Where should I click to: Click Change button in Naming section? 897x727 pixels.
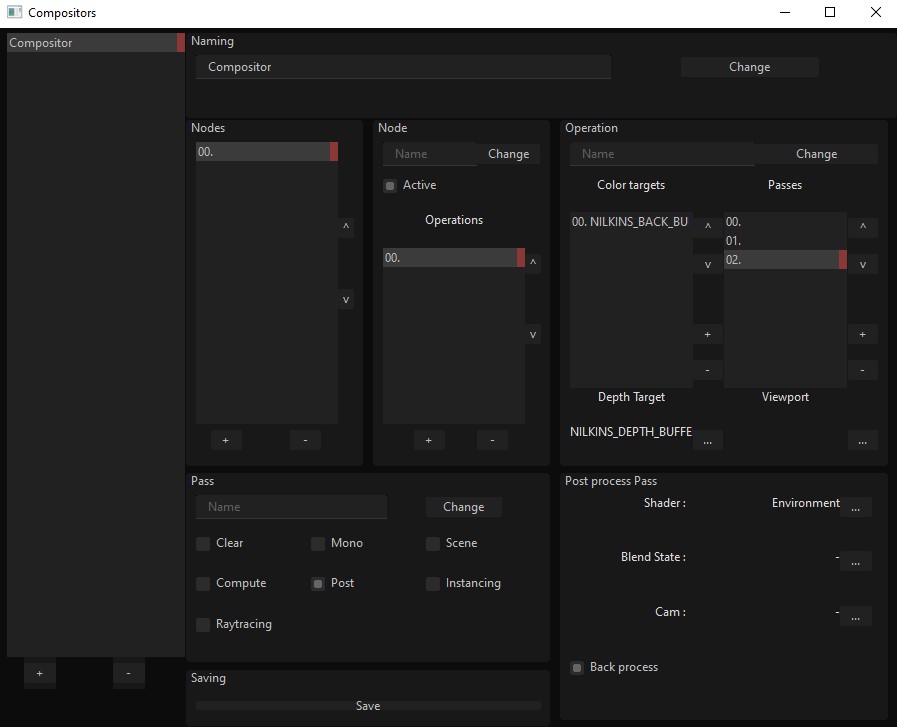pyautogui.click(x=749, y=67)
